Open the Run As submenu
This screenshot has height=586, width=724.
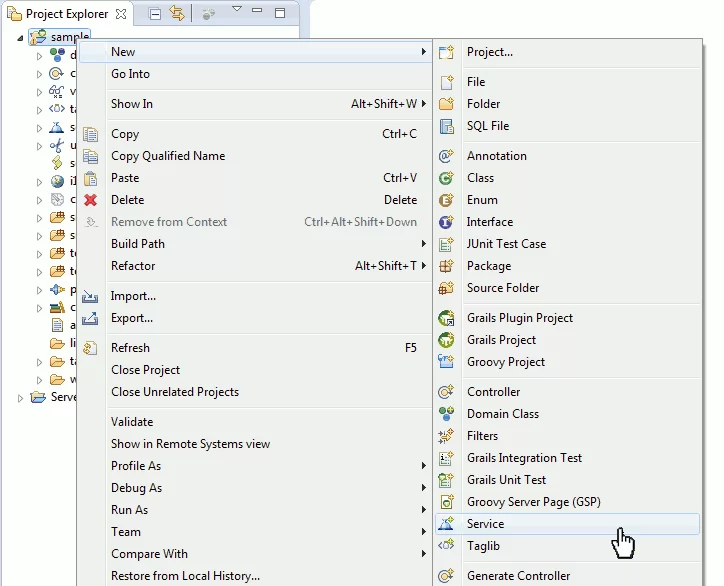255,510
